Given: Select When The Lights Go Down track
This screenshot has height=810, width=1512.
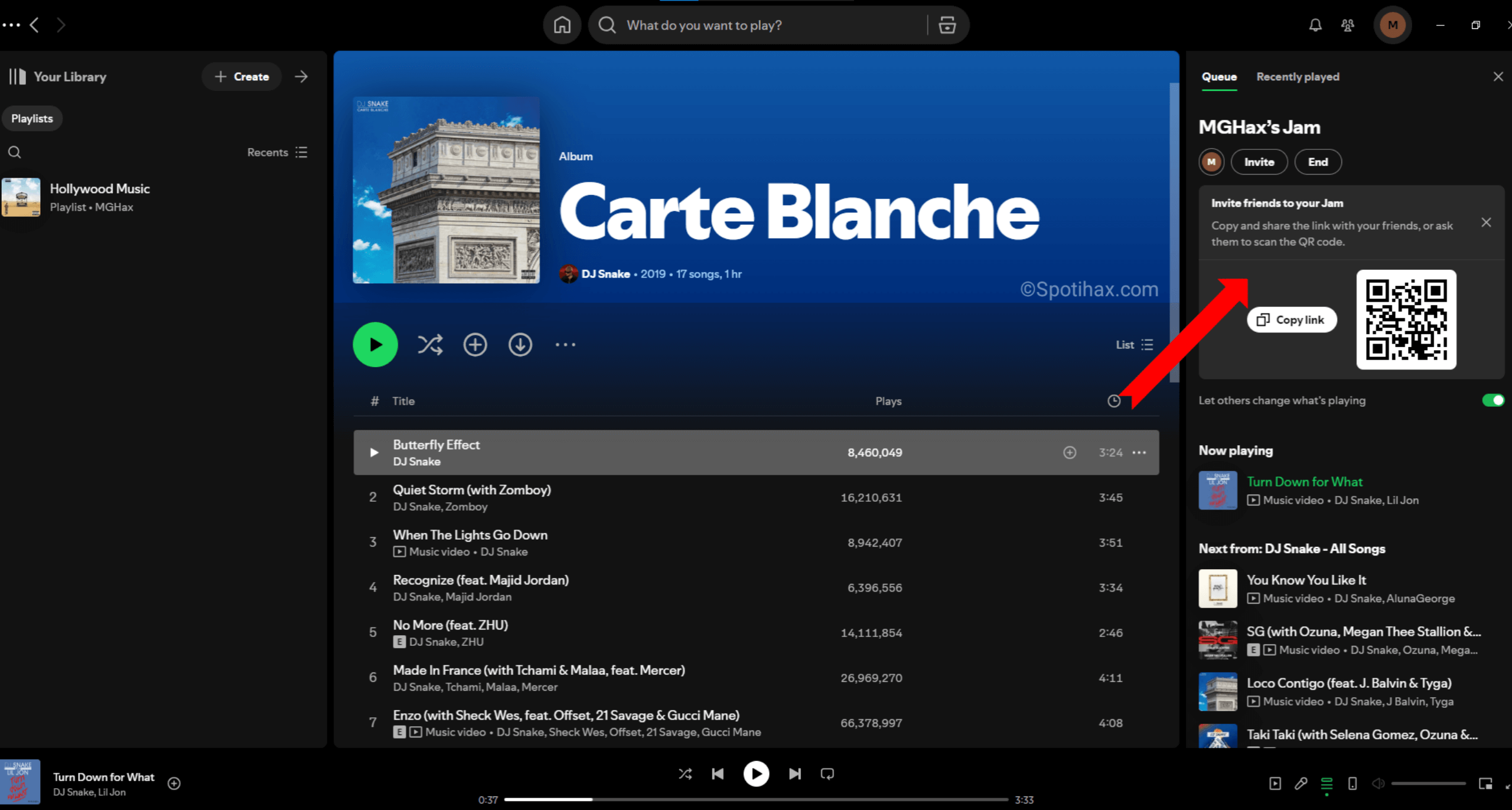Looking at the screenshot, I should (x=756, y=543).
